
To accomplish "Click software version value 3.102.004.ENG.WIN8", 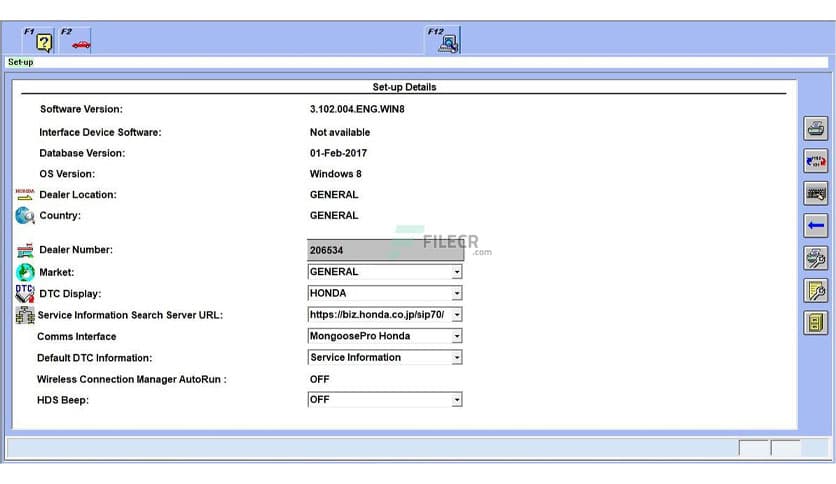I will coord(357,109).
